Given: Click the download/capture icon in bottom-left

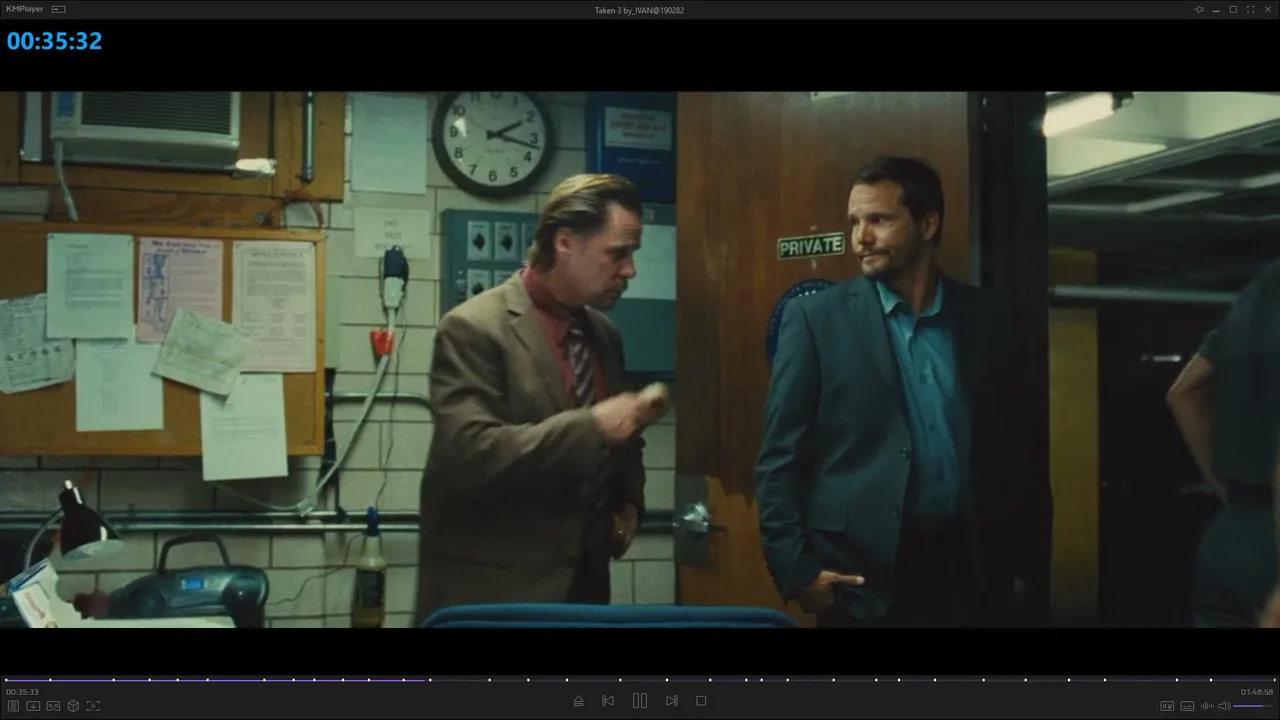Looking at the screenshot, I should pos(33,706).
